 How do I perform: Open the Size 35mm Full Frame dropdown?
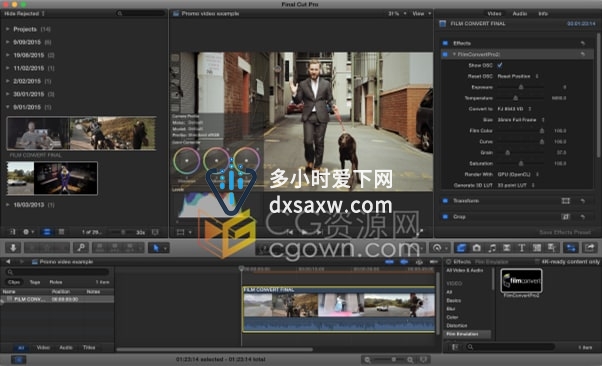[x=521, y=120]
